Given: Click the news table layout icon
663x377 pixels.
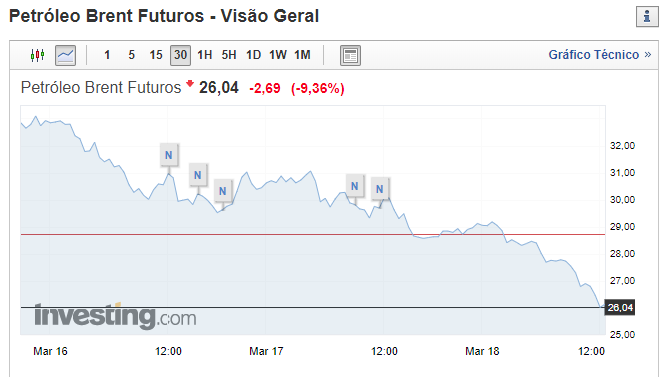Looking at the screenshot, I should [x=350, y=55].
